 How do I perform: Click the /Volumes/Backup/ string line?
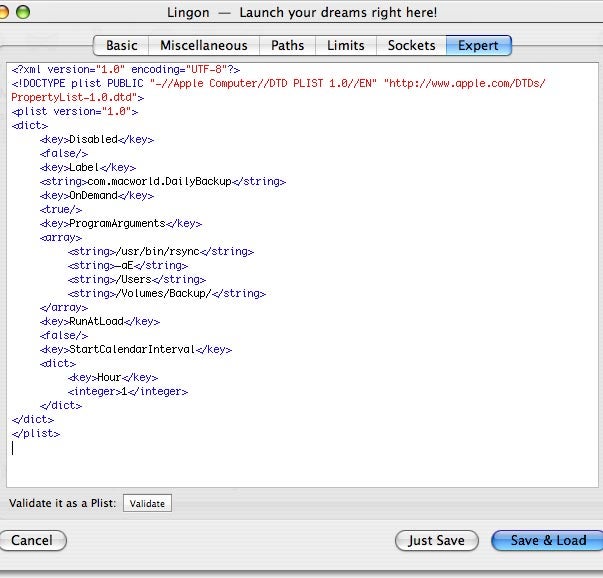click(x=167, y=293)
